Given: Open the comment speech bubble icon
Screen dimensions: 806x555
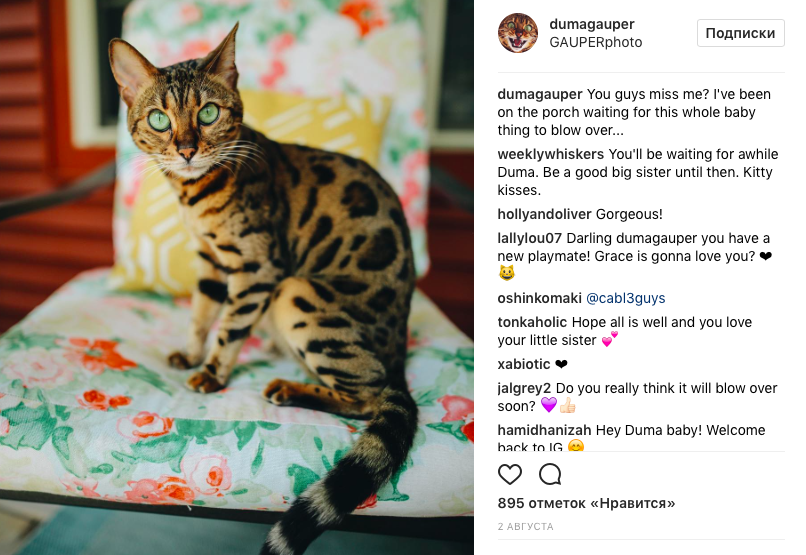Looking at the screenshot, I should coord(550,474).
